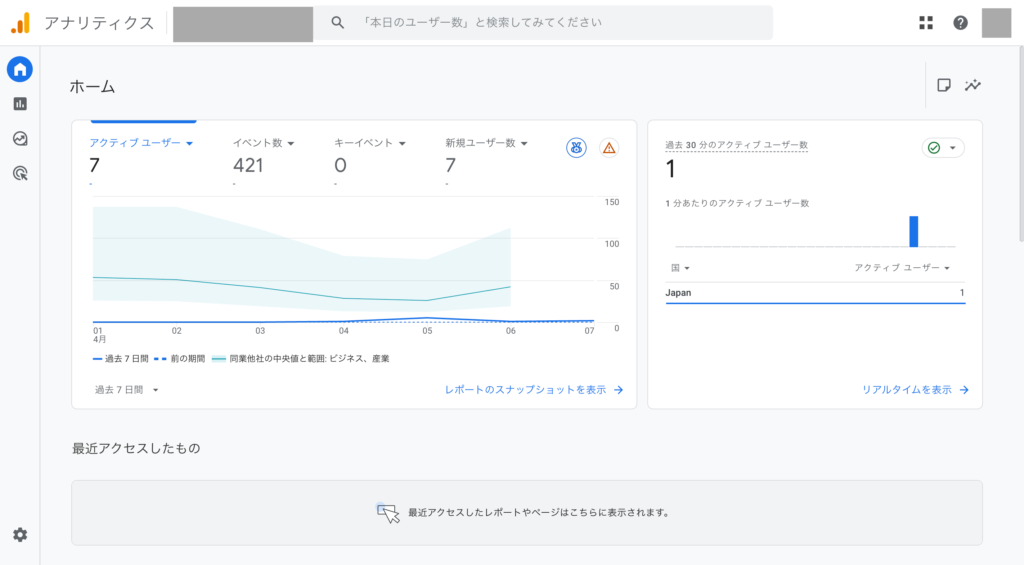Click レポートのスナップショットを表示 link

534,390
